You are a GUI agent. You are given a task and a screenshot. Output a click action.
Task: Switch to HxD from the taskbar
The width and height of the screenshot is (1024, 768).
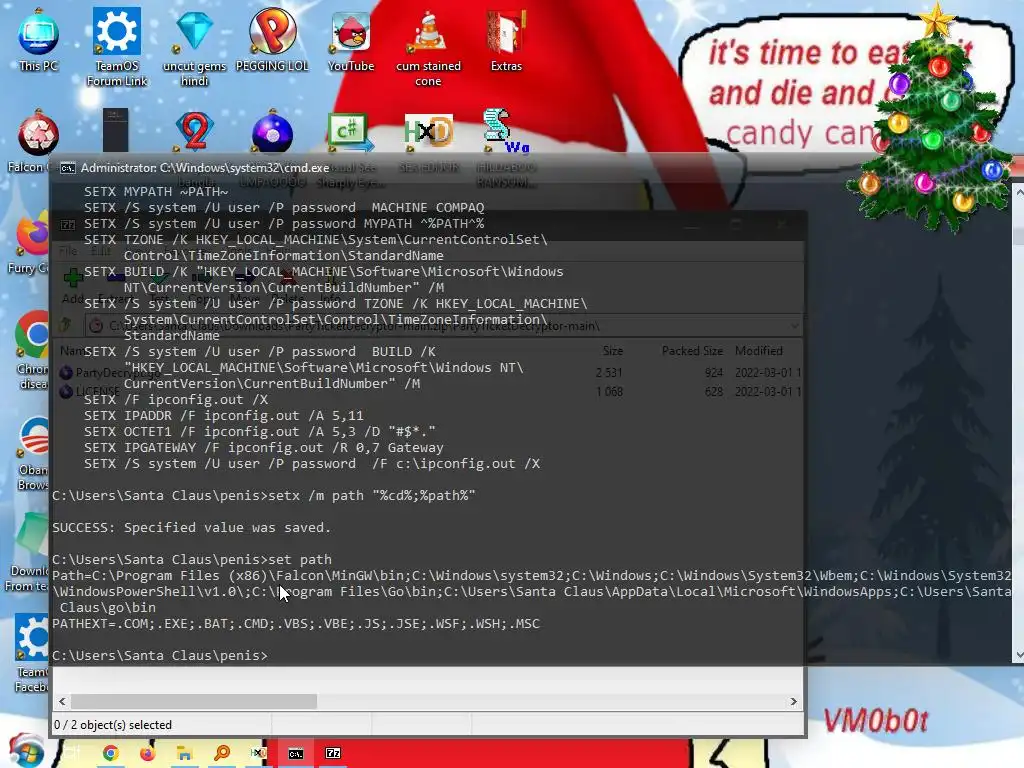coord(259,753)
